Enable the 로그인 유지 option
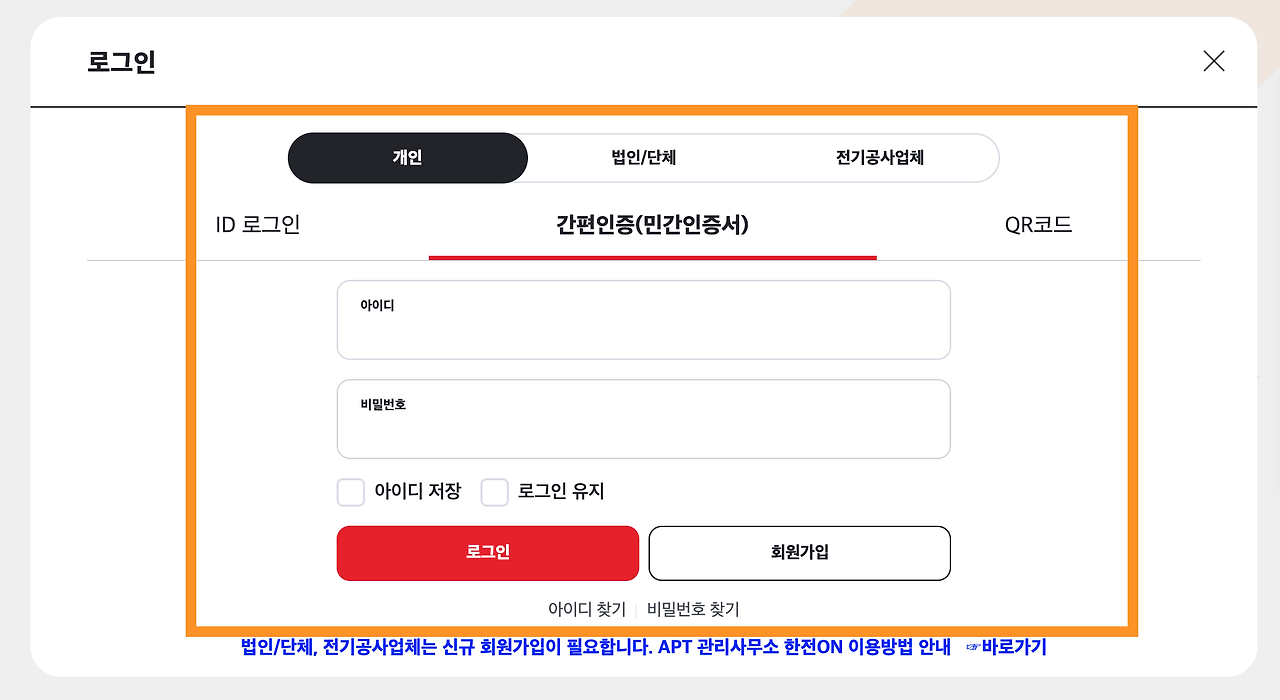 click(495, 491)
